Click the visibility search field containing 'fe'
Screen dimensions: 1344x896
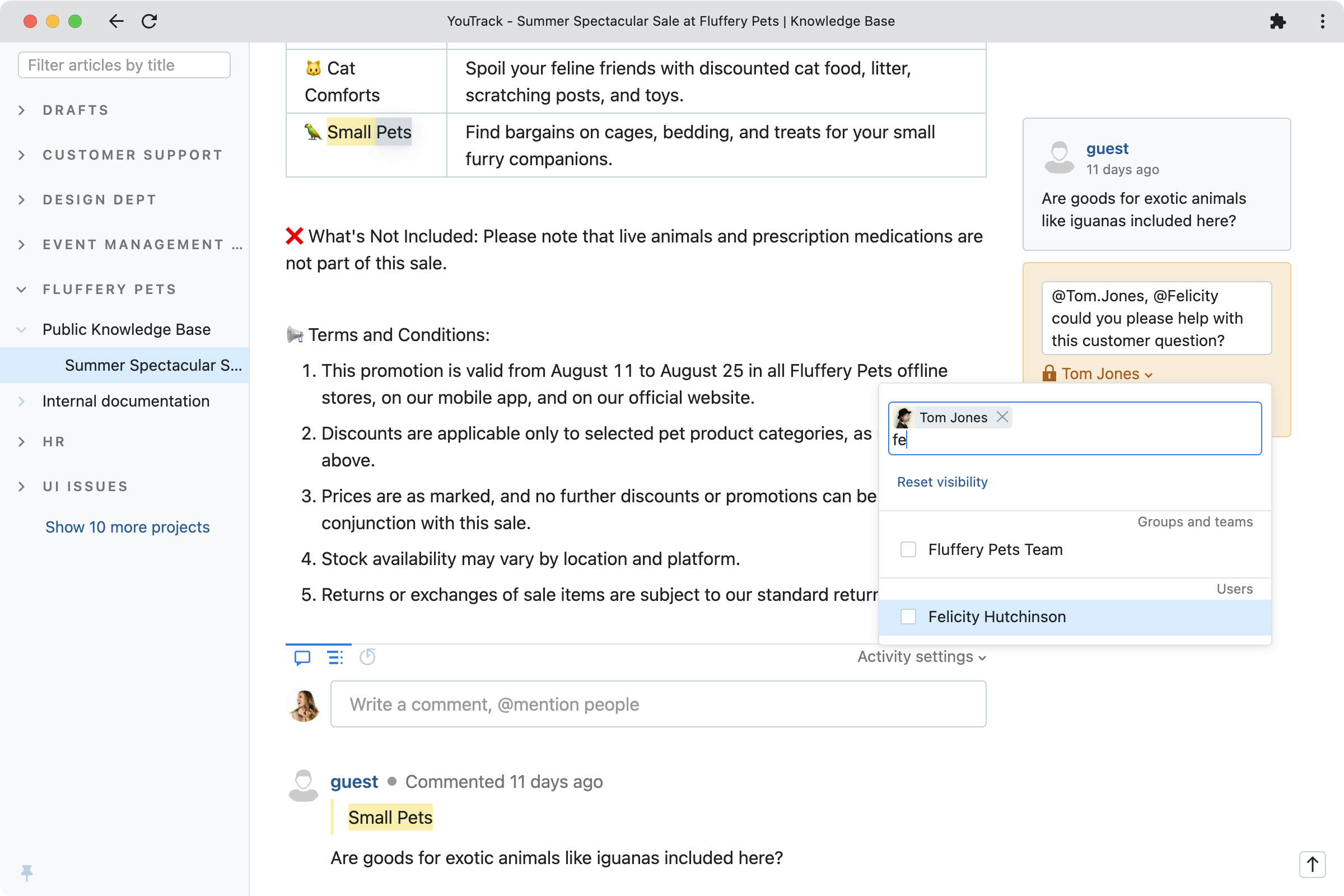[x=1075, y=428]
